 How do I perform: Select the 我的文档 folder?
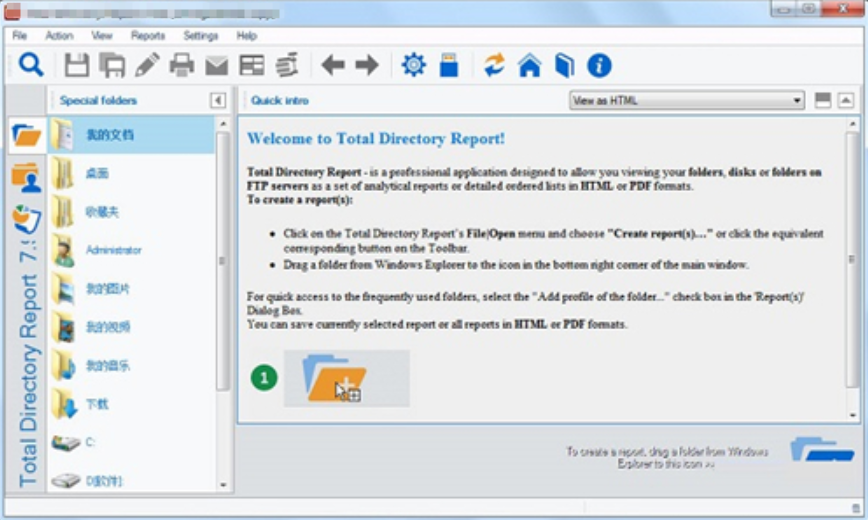131,135
